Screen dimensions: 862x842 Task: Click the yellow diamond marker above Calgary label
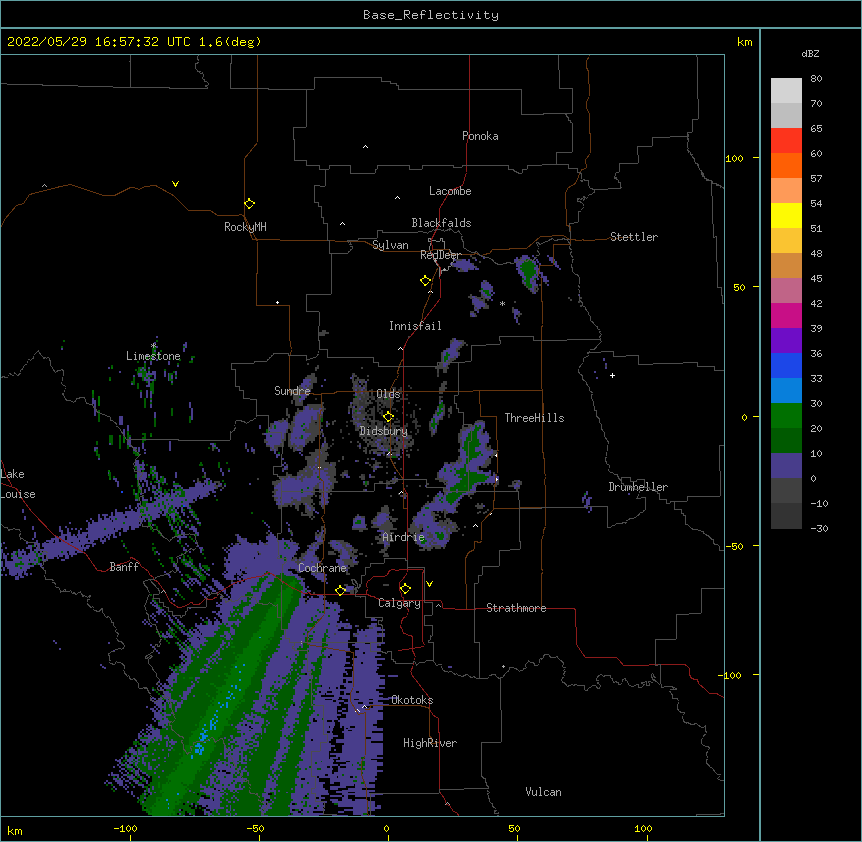pyautogui.click(x=405, y=589)
